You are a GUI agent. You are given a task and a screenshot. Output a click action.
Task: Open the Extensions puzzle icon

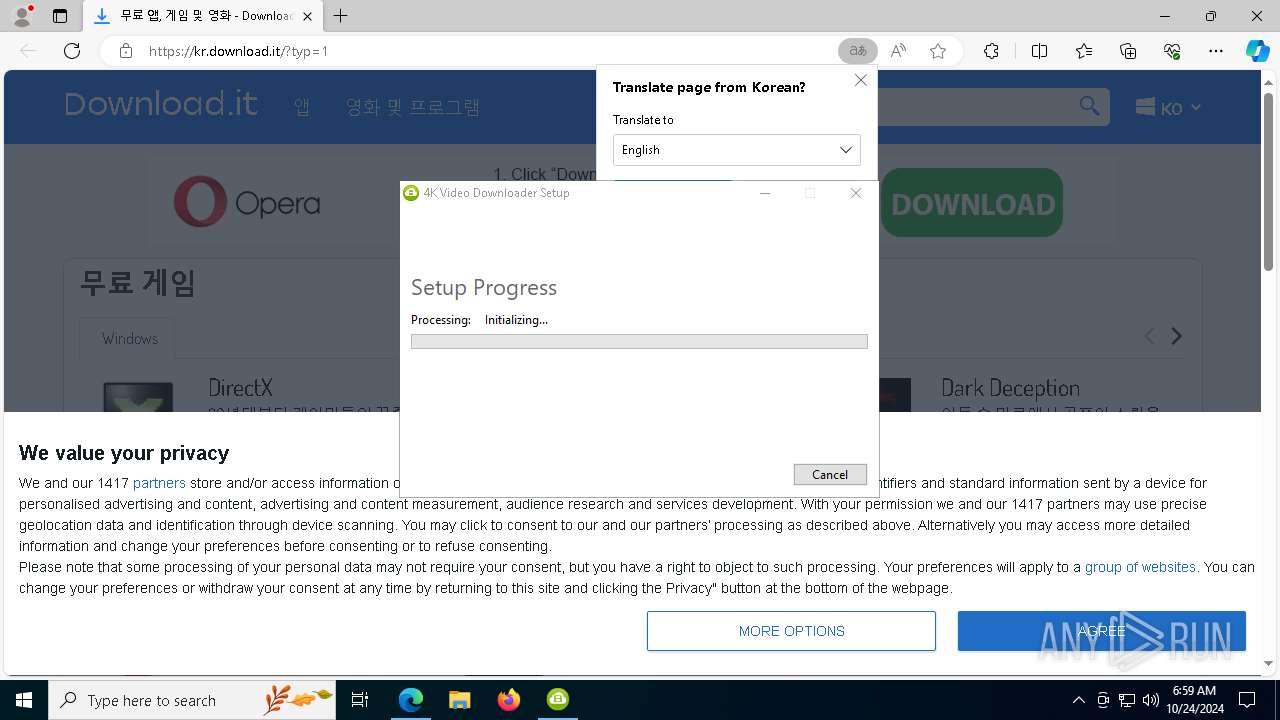pos(991,51)
